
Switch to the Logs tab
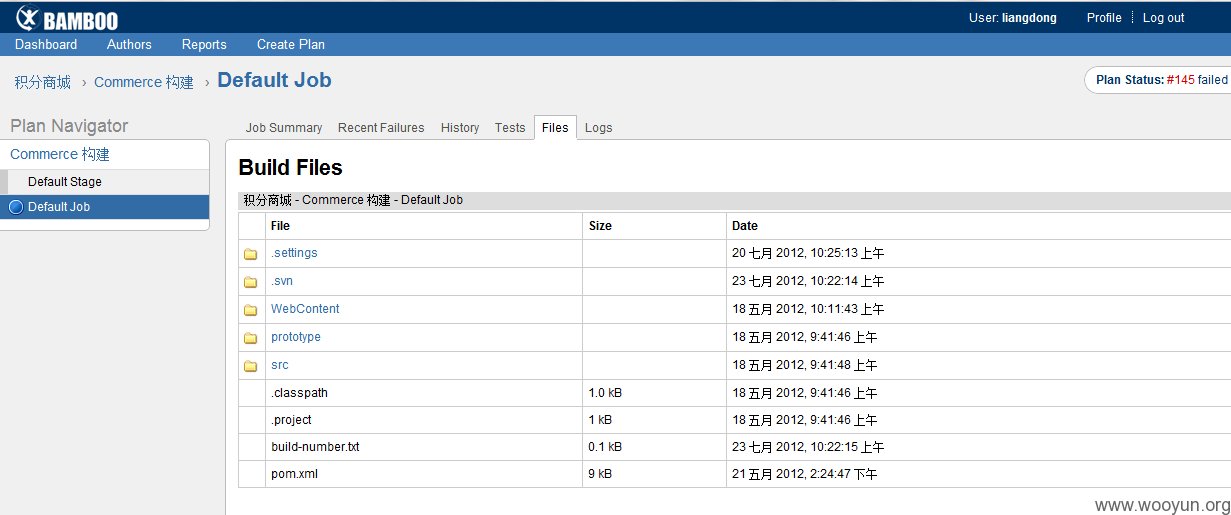coord(598,128)
